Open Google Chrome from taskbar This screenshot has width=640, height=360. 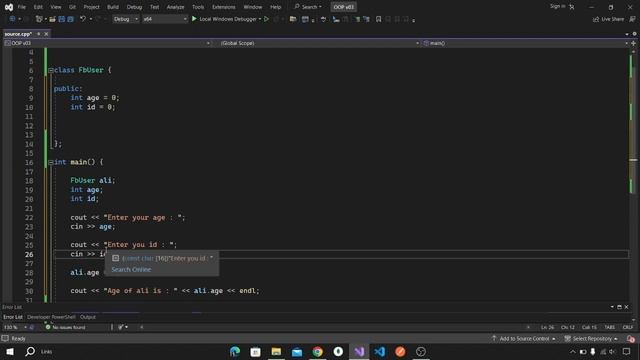[x=318, y=351]
